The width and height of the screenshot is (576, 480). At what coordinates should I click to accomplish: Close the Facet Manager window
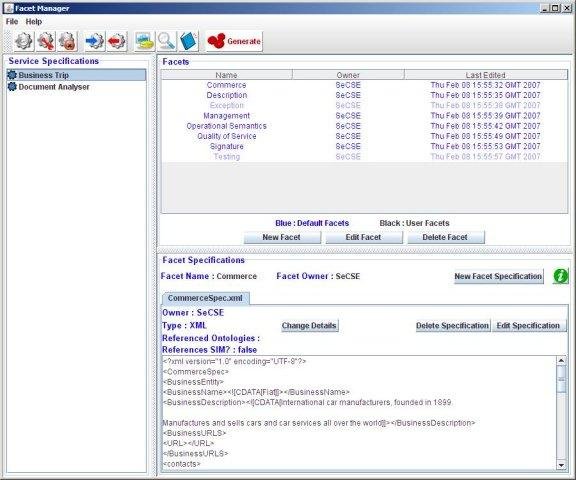click(x=567, y=8)
